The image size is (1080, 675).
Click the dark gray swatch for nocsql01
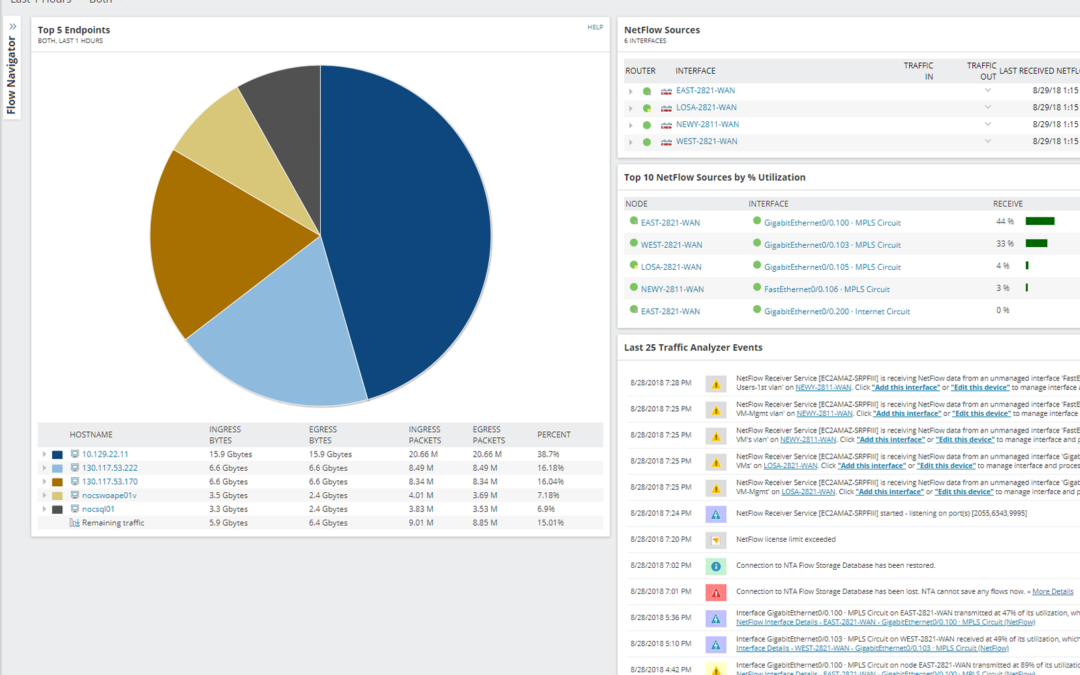(x=58, y=510)
